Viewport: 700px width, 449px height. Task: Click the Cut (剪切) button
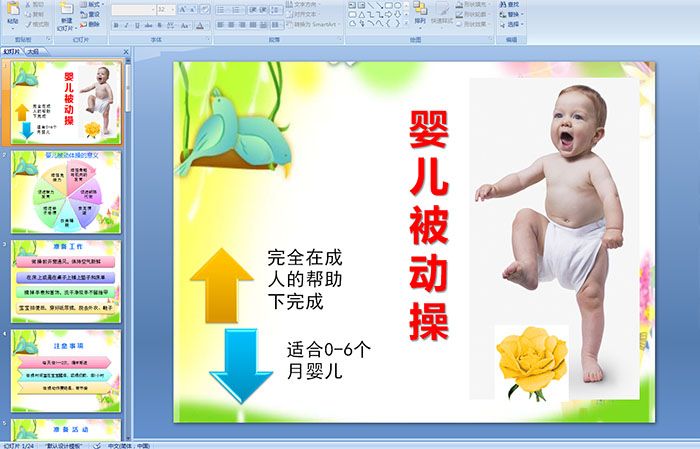(x=34, y=4)
